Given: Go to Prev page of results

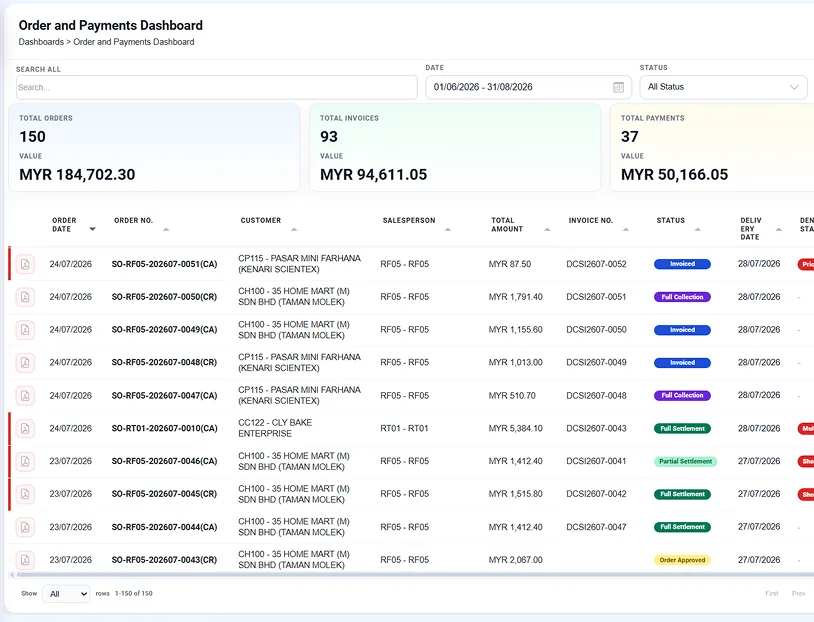Looking at the screenshot, I should [798, 593].
